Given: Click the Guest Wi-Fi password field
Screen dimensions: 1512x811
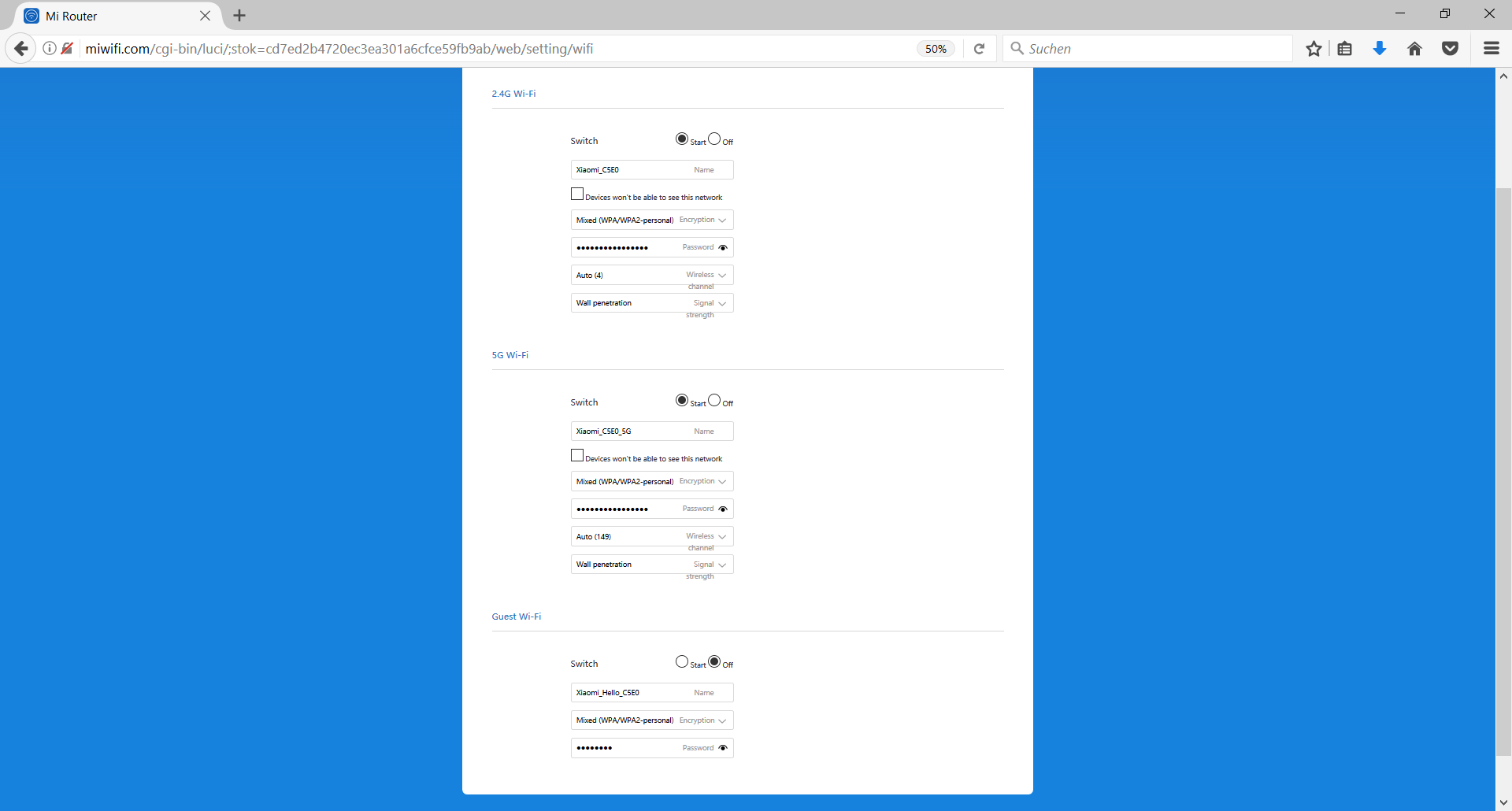Looking at the screenshot, I should 652,748.
